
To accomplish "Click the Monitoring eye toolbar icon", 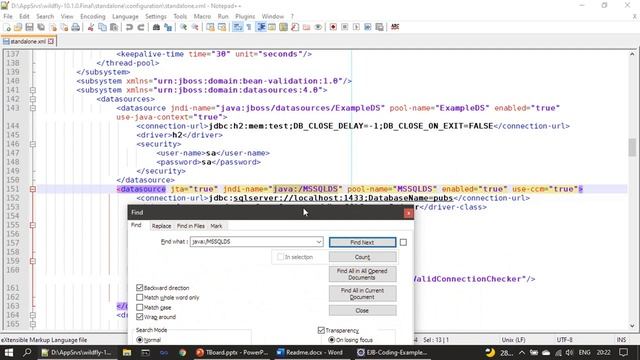I will click(318, 27).
